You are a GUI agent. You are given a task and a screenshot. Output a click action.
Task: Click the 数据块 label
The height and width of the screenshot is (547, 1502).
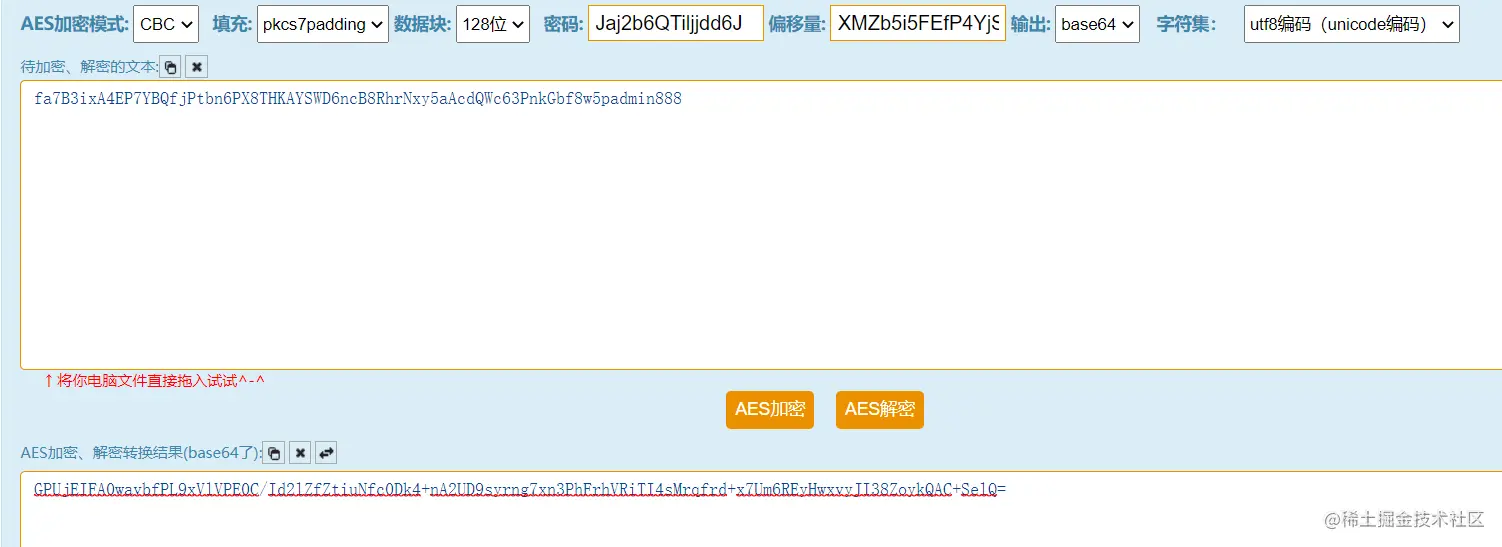point(423,24)
